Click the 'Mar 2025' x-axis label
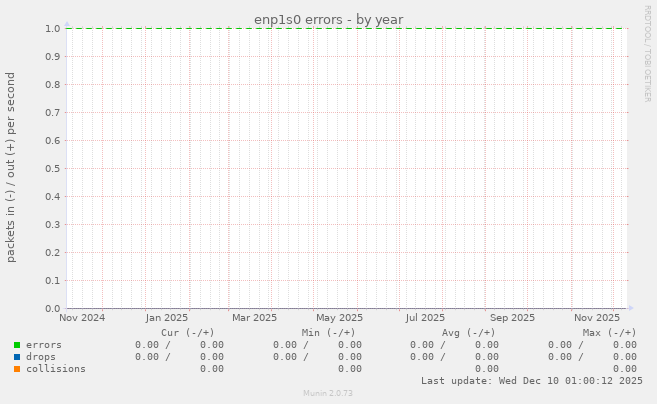The image size is (657, 404). (254, 318)
